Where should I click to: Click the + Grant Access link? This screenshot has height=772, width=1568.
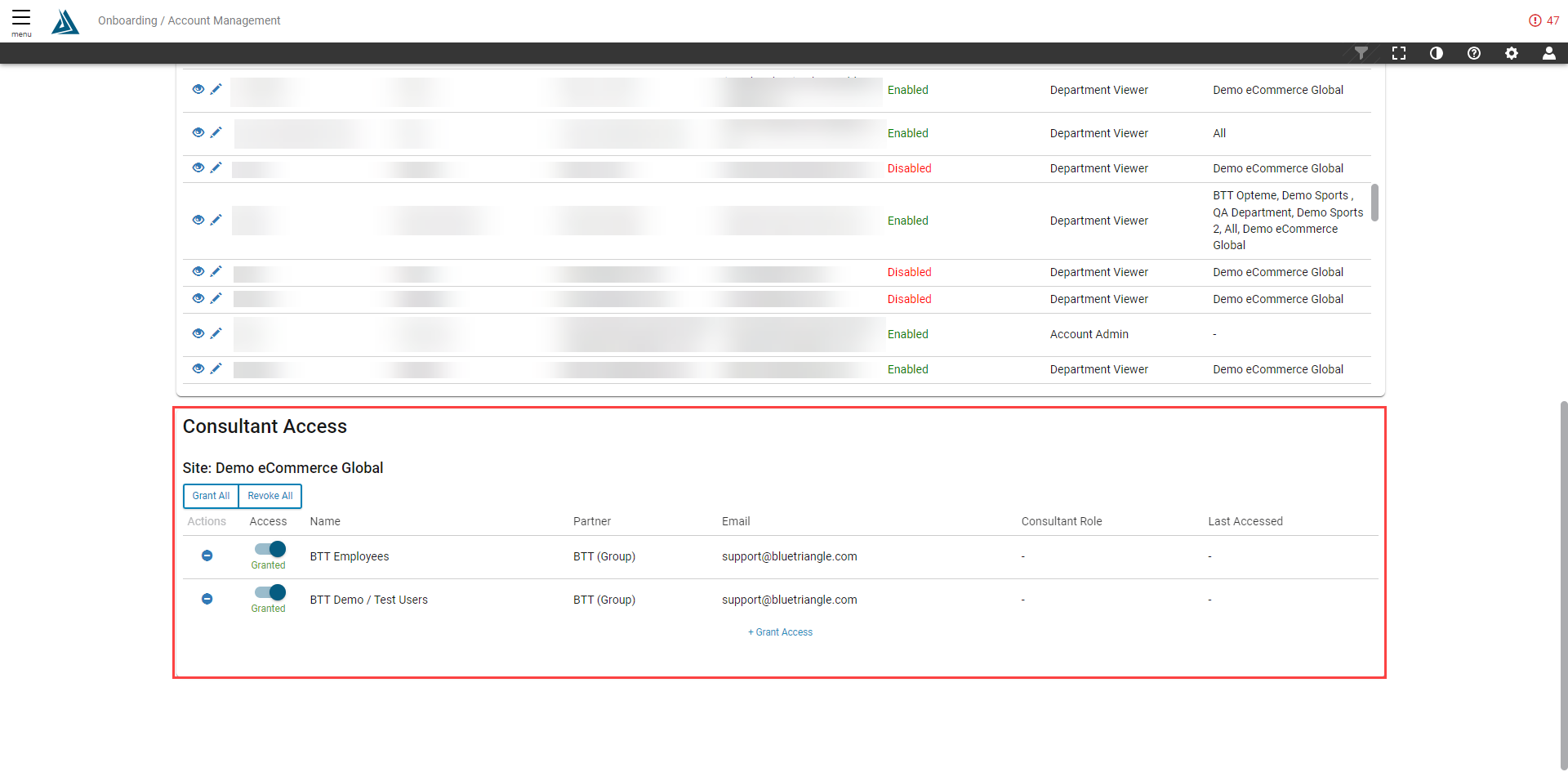781,632
